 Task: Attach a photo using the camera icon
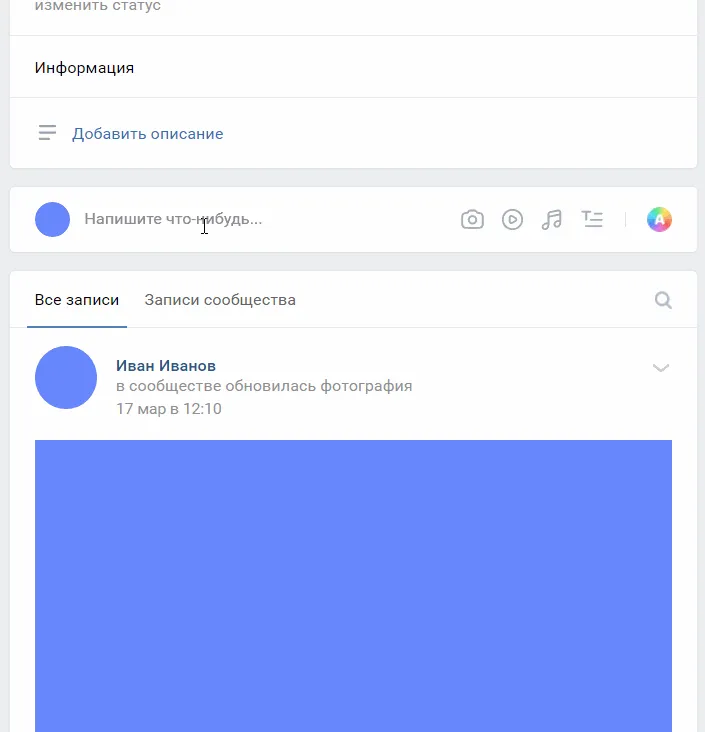tap(472, 219)
